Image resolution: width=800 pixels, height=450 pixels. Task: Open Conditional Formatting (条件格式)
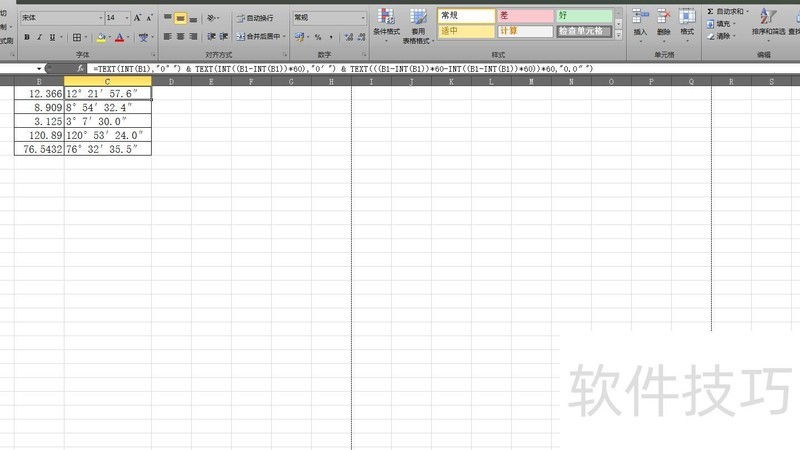[386, 25]
